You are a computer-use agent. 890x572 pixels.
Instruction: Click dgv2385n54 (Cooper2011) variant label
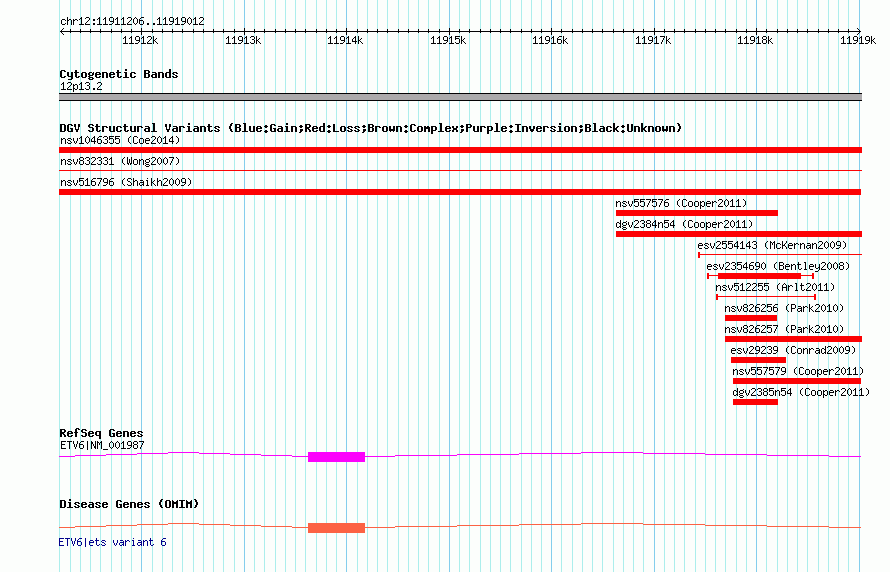coord(801,392)
